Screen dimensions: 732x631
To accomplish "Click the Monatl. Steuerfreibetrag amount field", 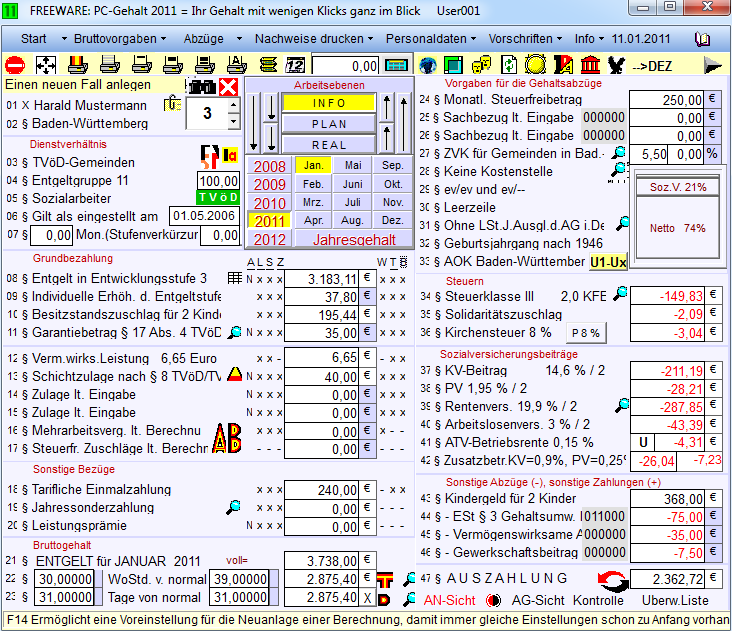I will pyautogui.click(x=667, y=100).
